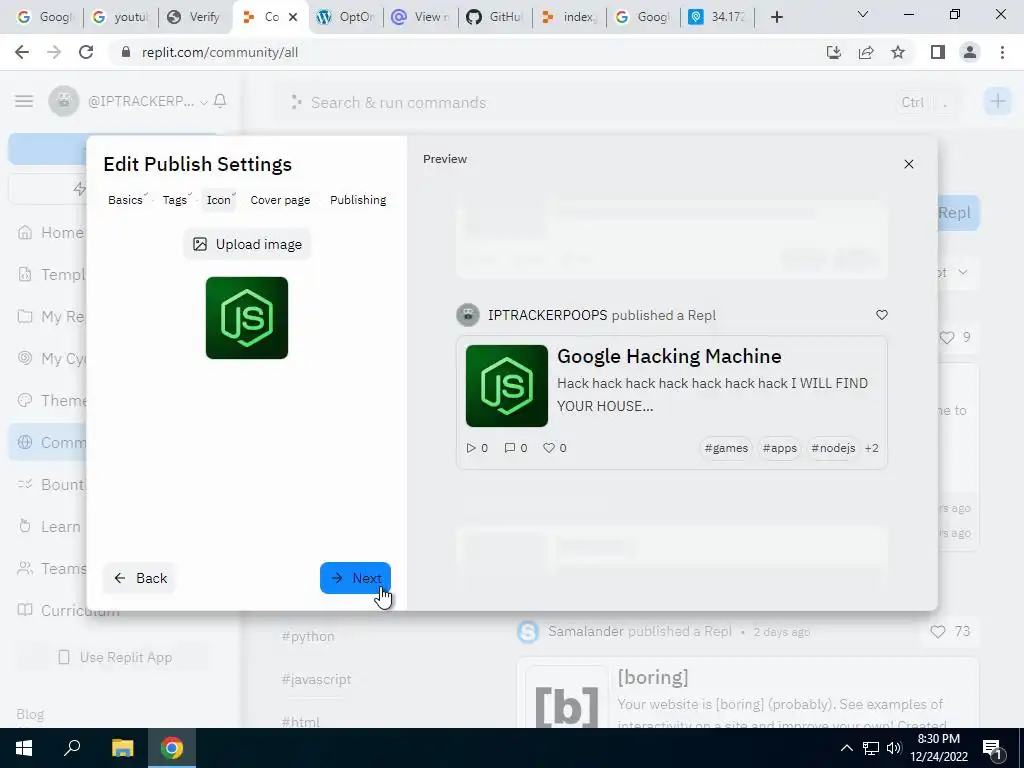Filter by #python tag
The height and width of the screenshot is (768, 1024).
(x=308, y=636)
